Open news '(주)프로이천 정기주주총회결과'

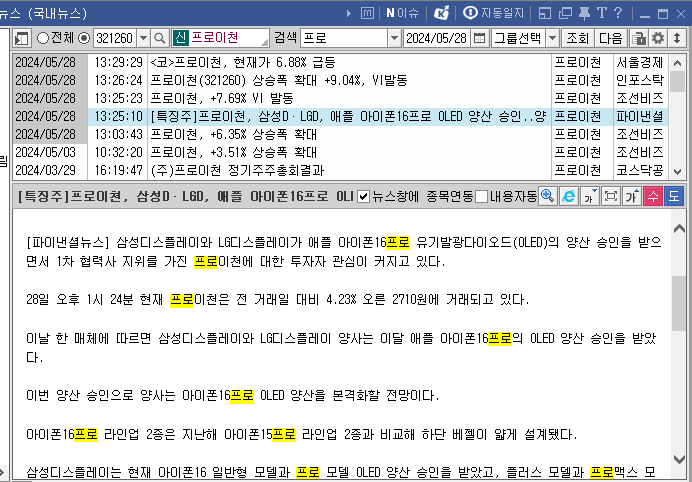click(237, 170)
